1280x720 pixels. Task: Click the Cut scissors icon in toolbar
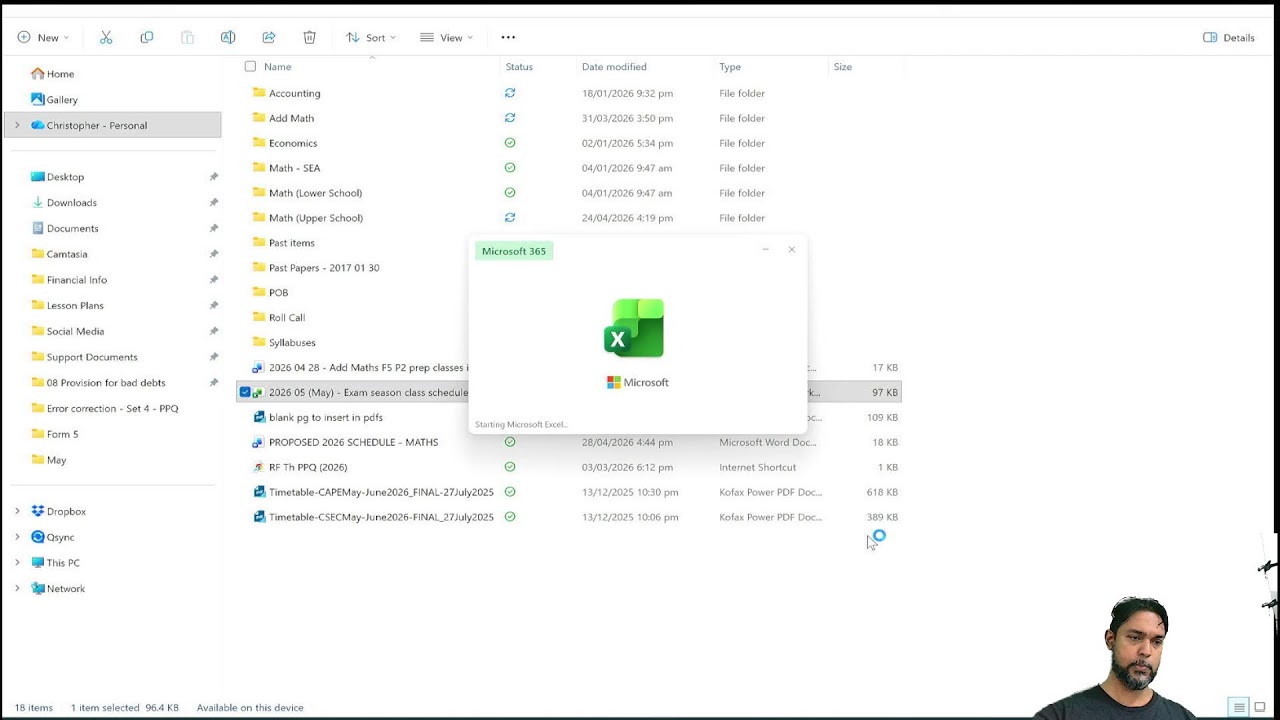tap(106, 37)
